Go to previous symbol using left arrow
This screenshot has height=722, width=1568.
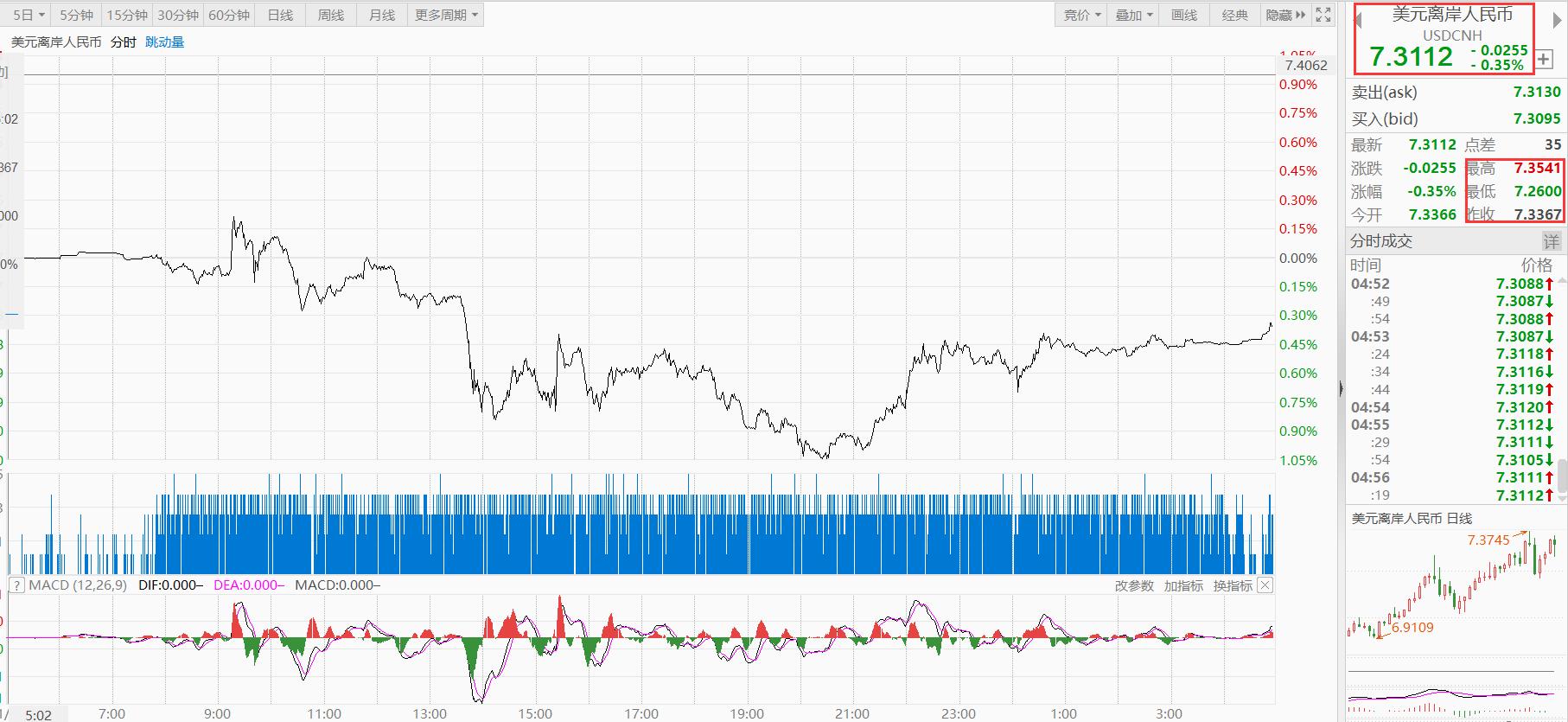coord(1356,22)
